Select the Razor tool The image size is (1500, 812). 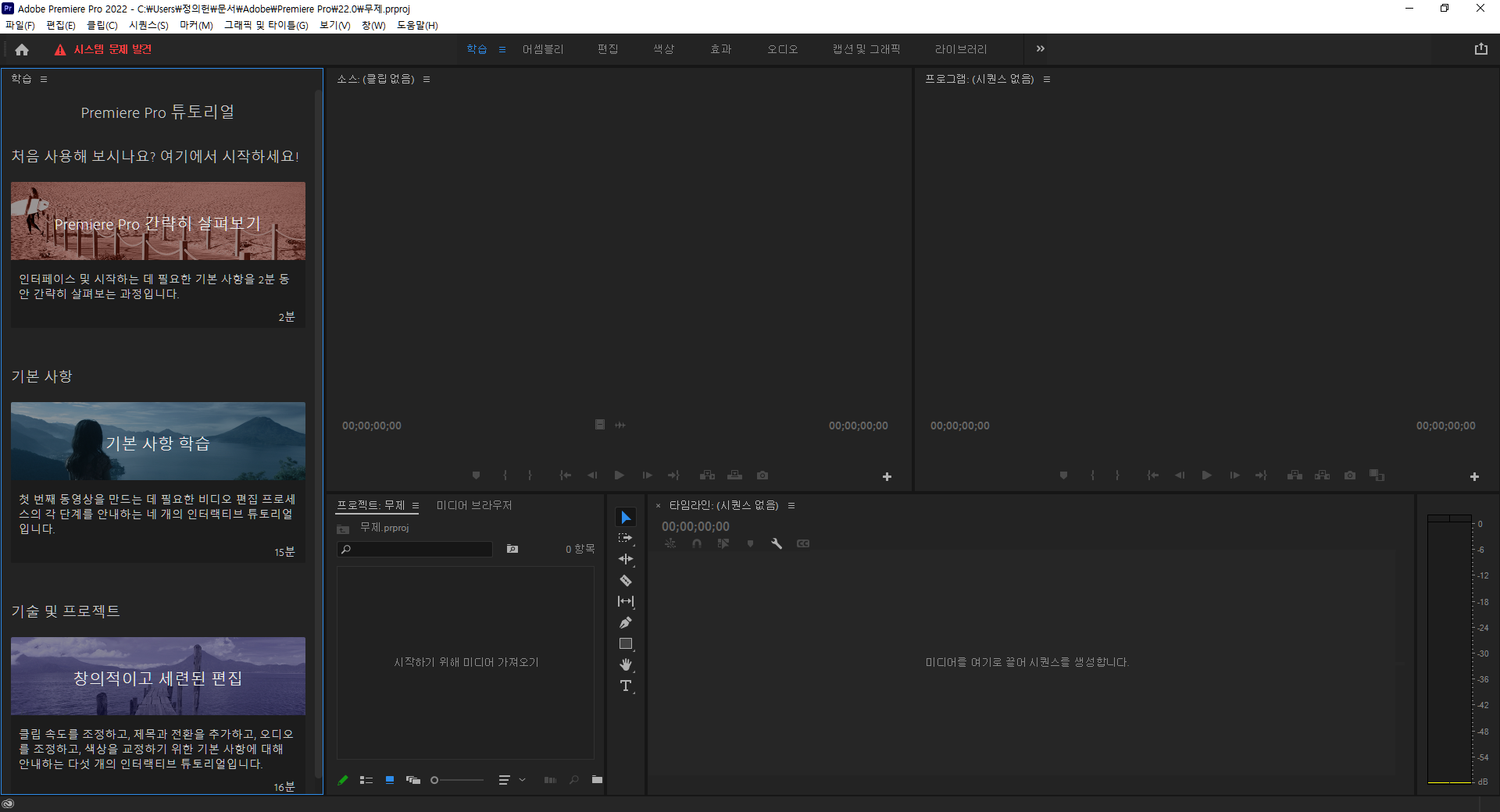coord(626,581)
